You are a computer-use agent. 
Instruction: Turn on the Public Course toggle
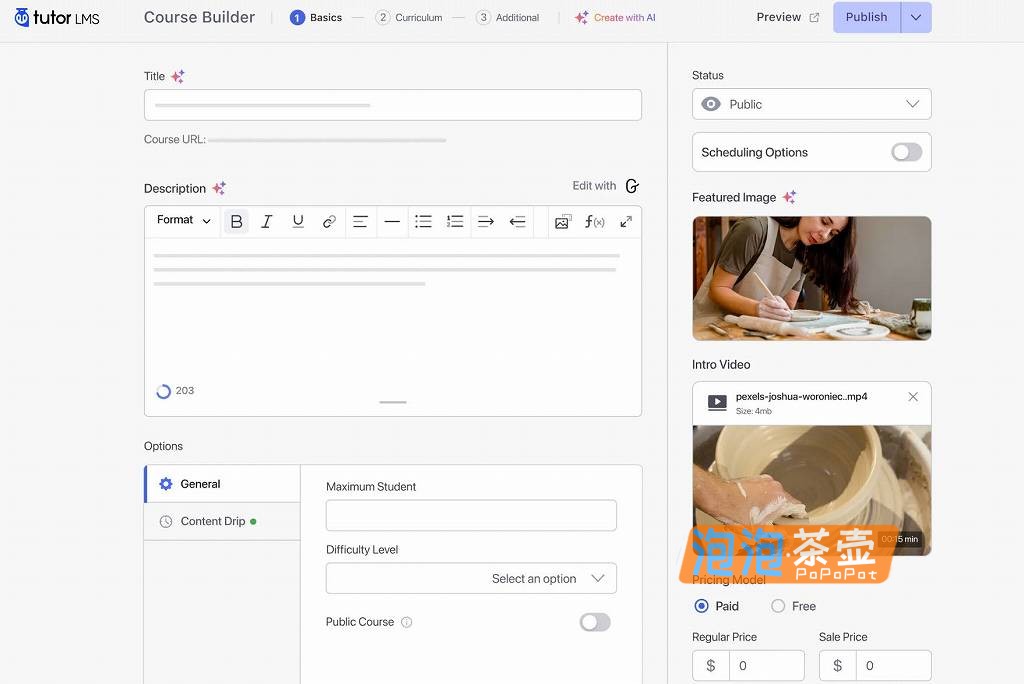[x=594, y=621]
